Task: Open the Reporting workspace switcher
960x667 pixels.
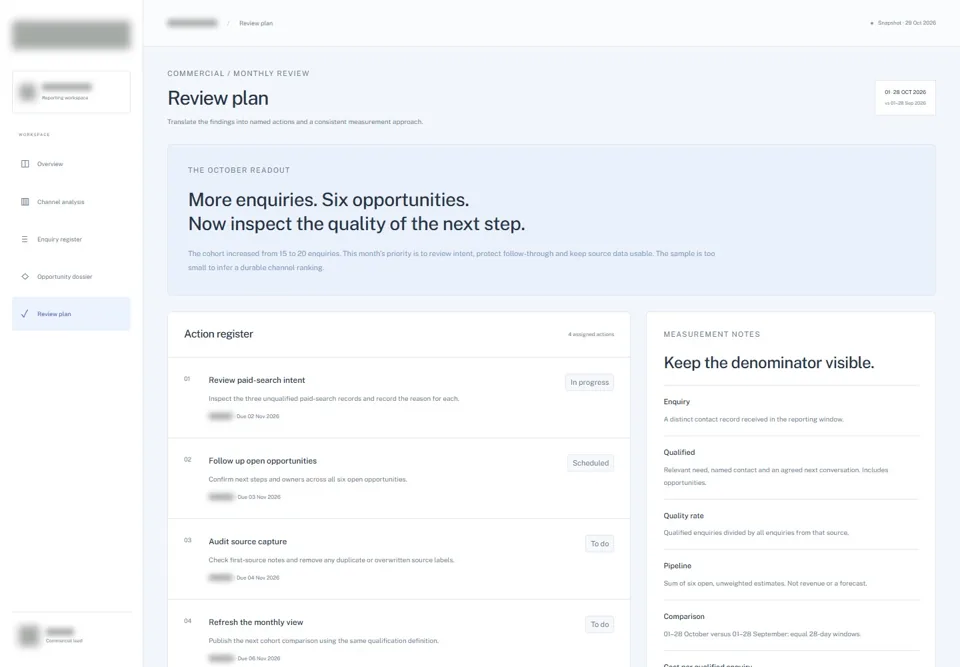Action: [71, 92]
